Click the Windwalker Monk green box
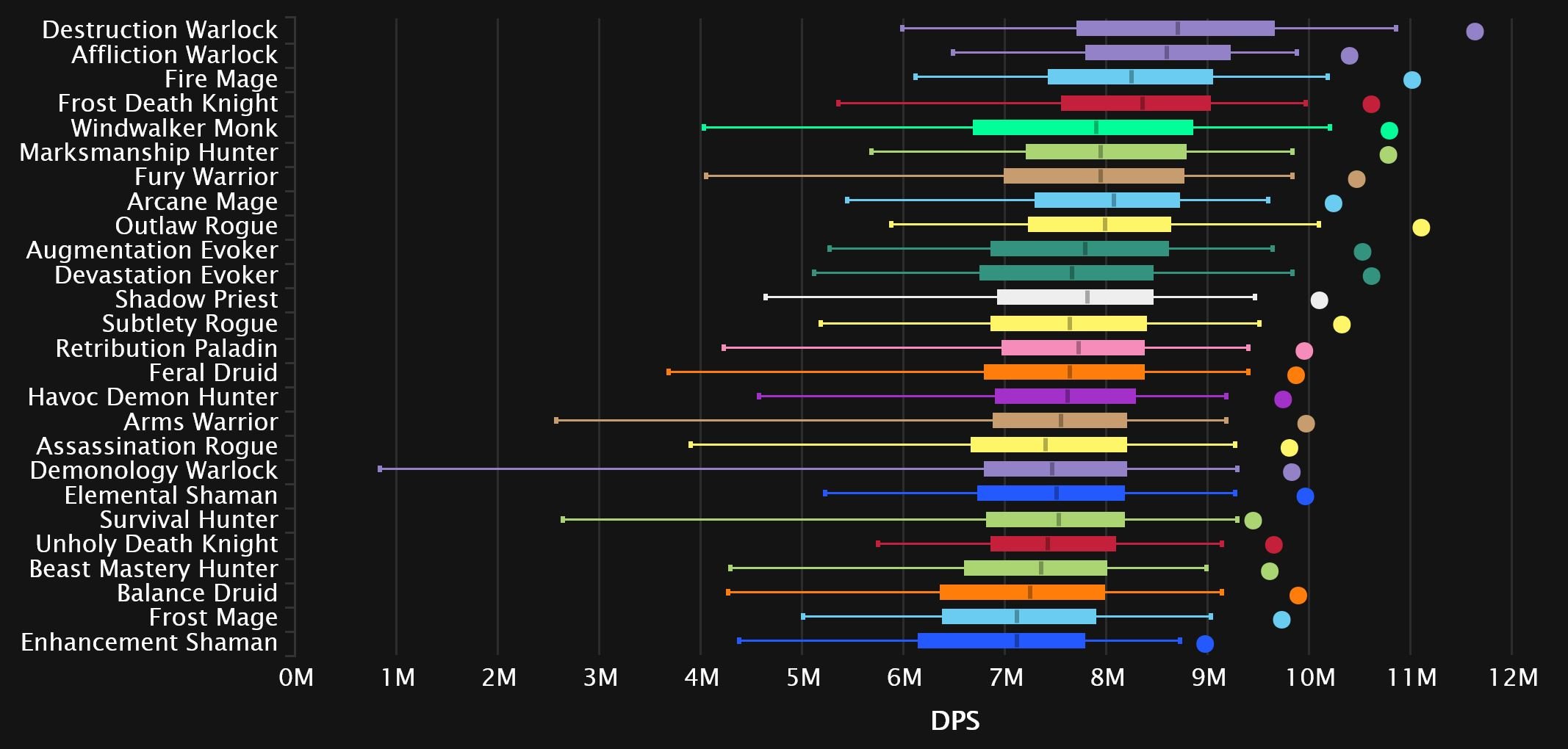 tap(1082, 128)
